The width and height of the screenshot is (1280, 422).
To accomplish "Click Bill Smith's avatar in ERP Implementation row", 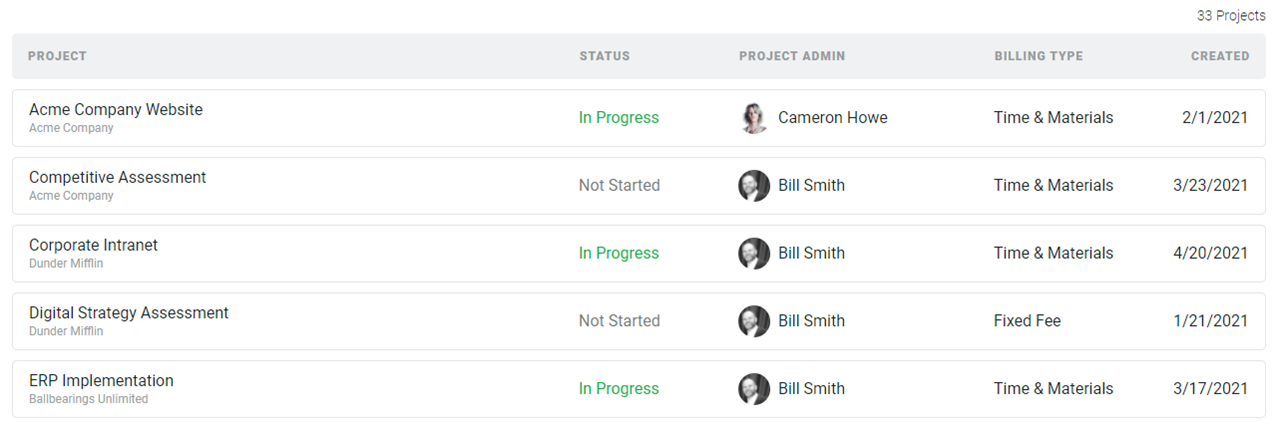I will [754, 389].
